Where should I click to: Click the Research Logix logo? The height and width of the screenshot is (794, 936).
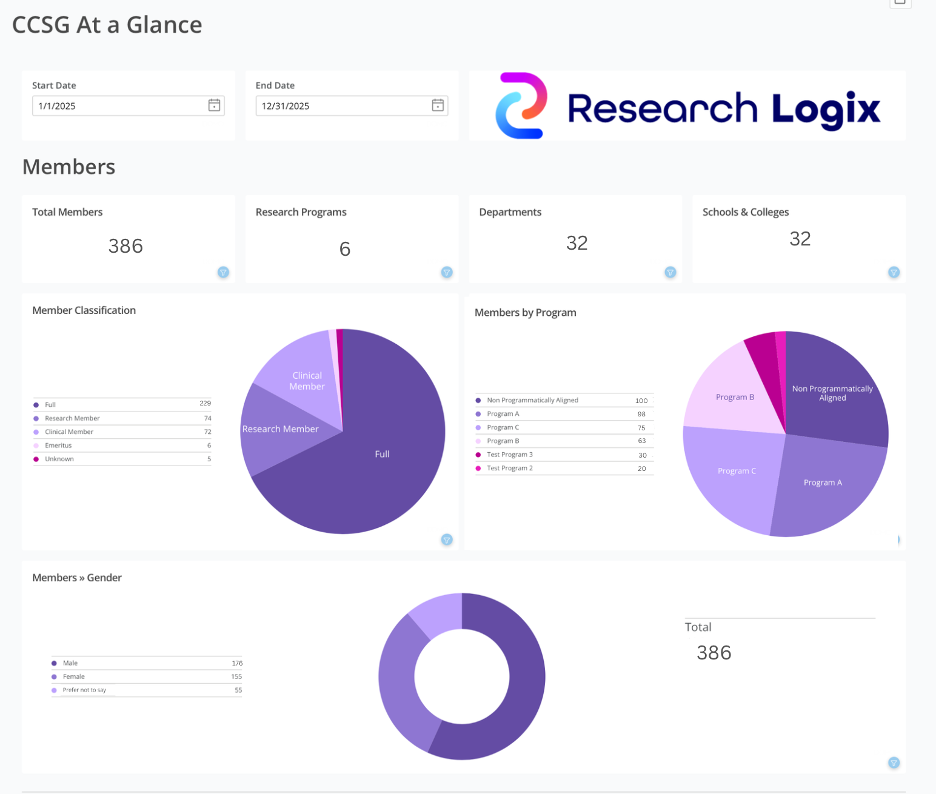(688, 106)
